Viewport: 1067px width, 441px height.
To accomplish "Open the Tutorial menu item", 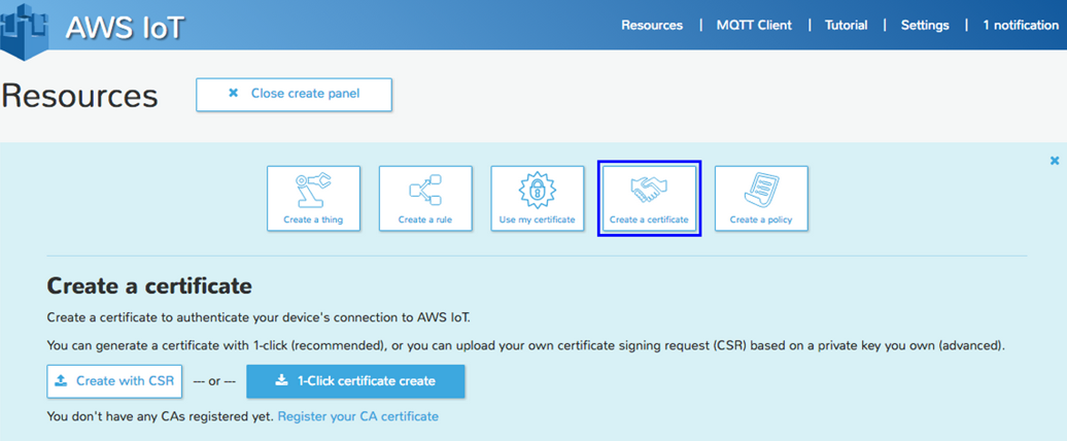I will (846, 25).
